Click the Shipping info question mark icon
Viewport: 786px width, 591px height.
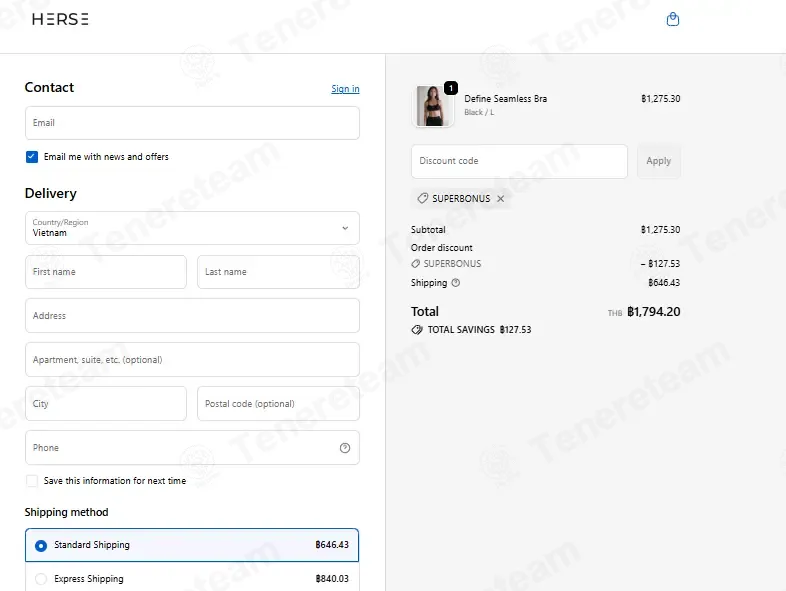[455, 283]
